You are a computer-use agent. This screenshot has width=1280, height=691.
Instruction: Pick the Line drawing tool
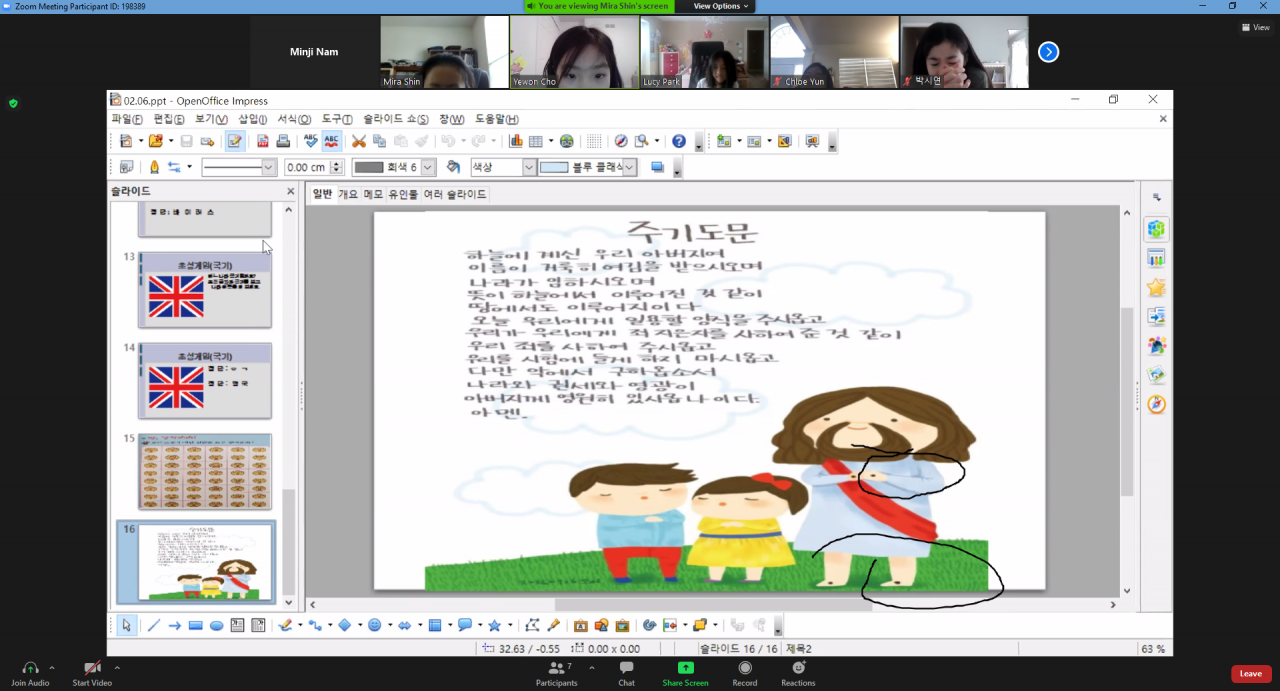coord(153,626)
